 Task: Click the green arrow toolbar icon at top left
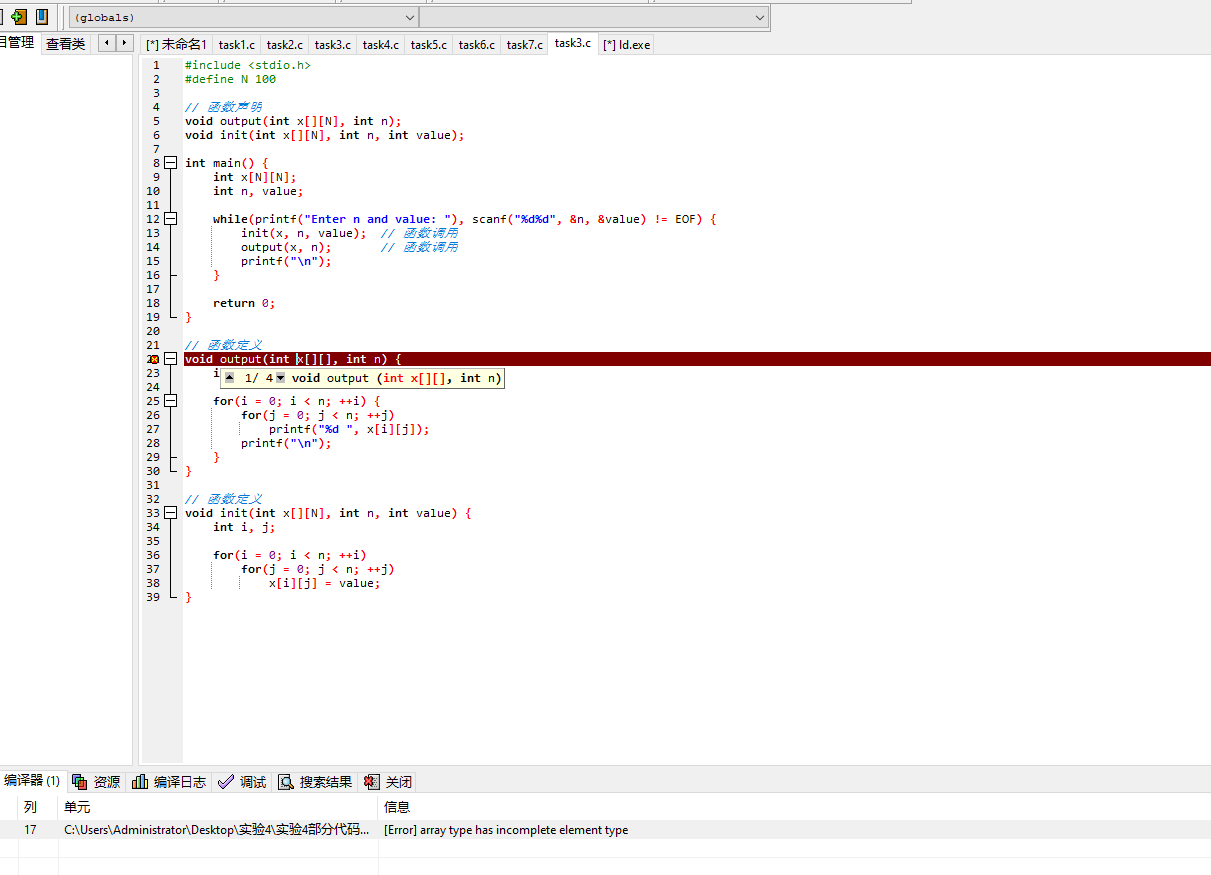[18, 17]
